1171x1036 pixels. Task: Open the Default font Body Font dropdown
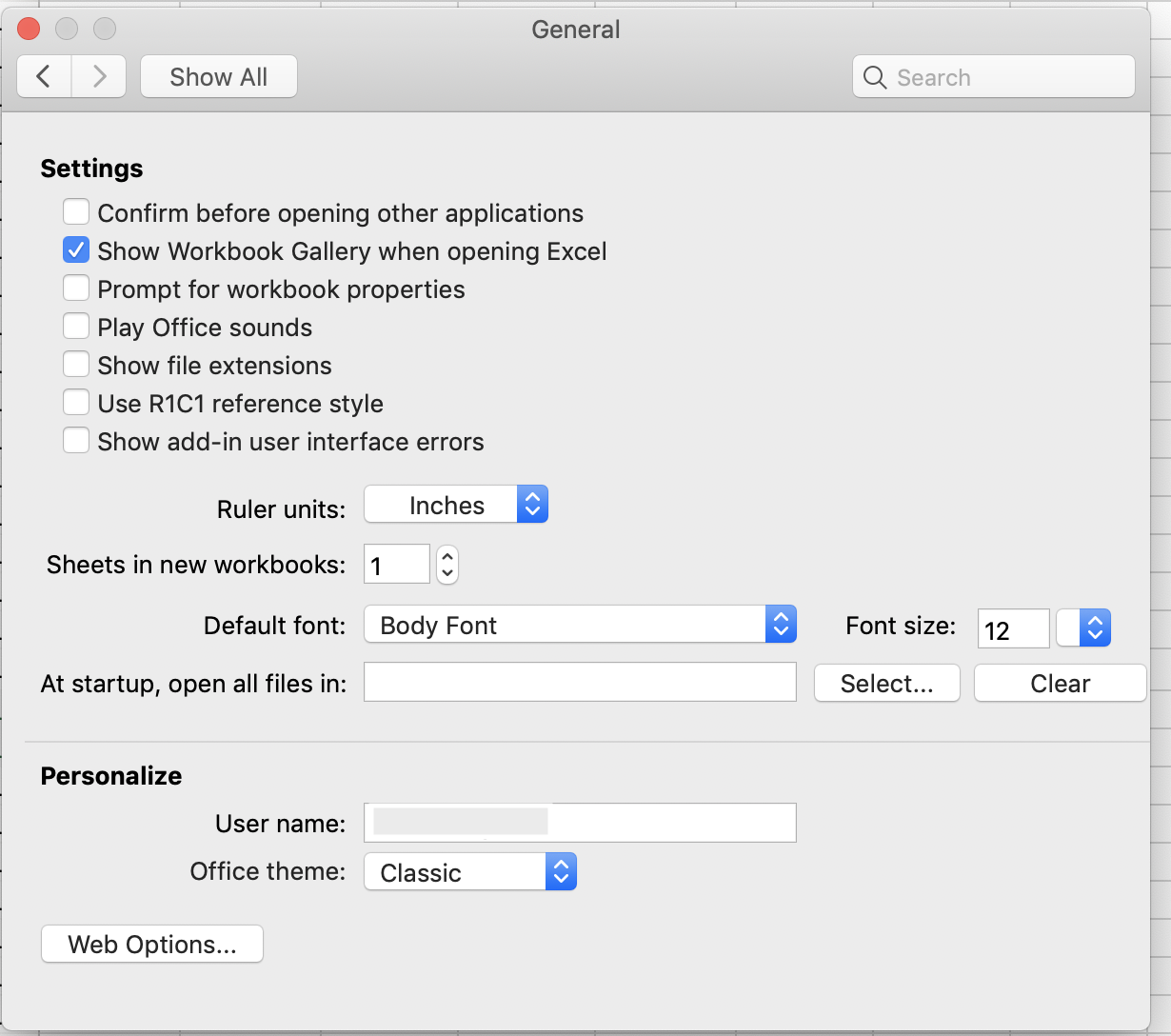pos(580,625)
